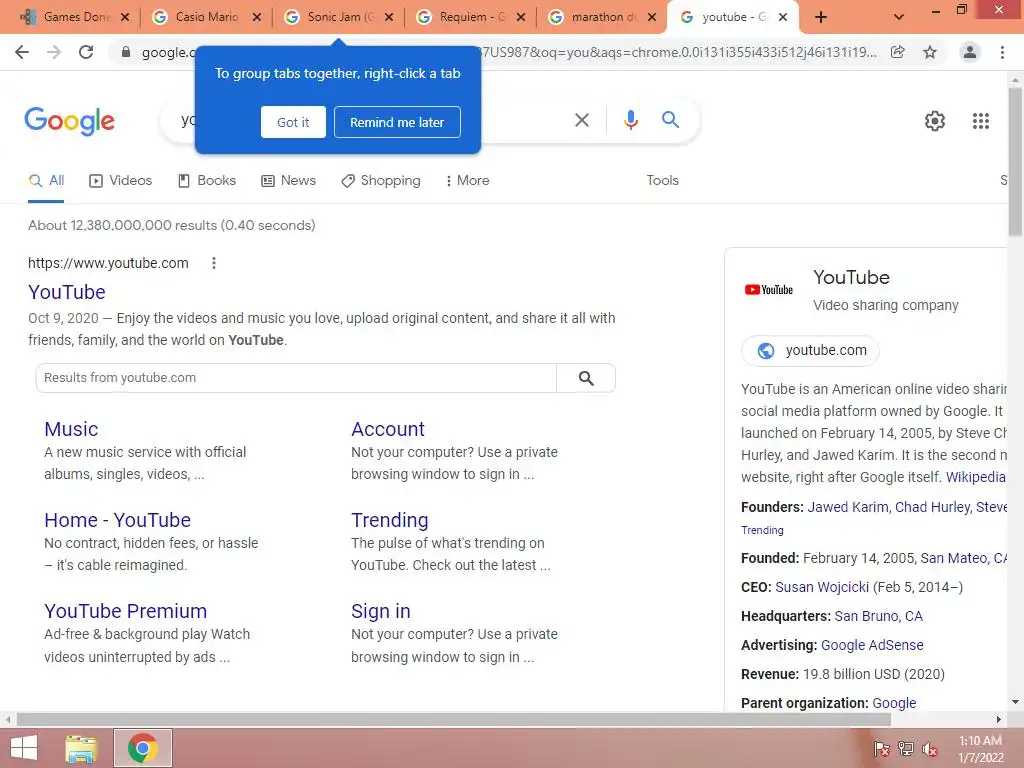Open the Music sitelink

71,429
